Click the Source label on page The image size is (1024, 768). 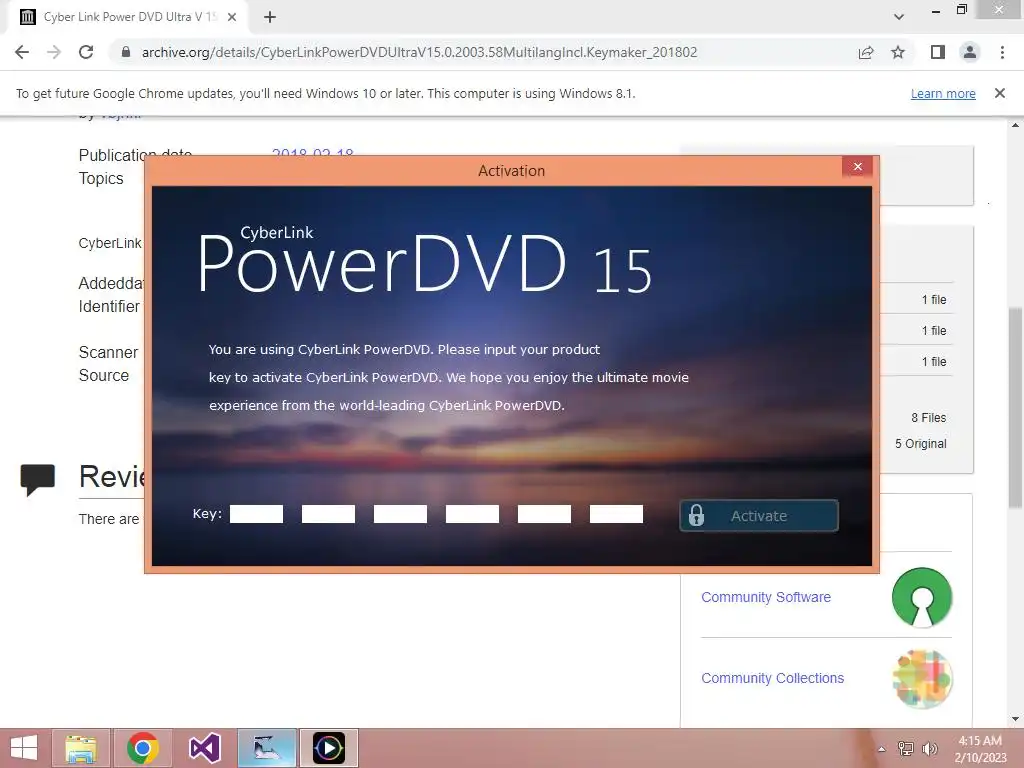[x=104, y=376]
